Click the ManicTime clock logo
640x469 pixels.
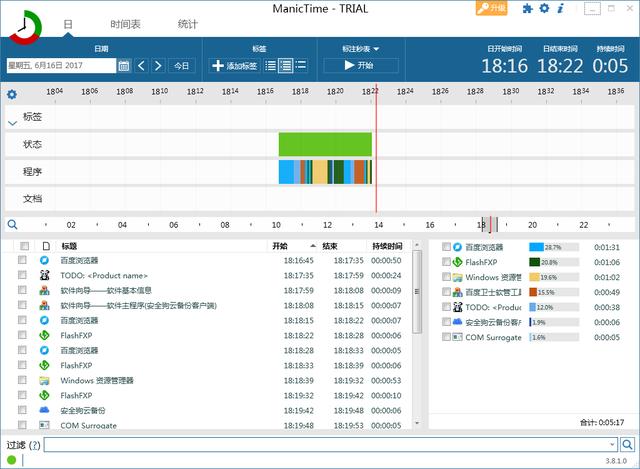(25, 27)
